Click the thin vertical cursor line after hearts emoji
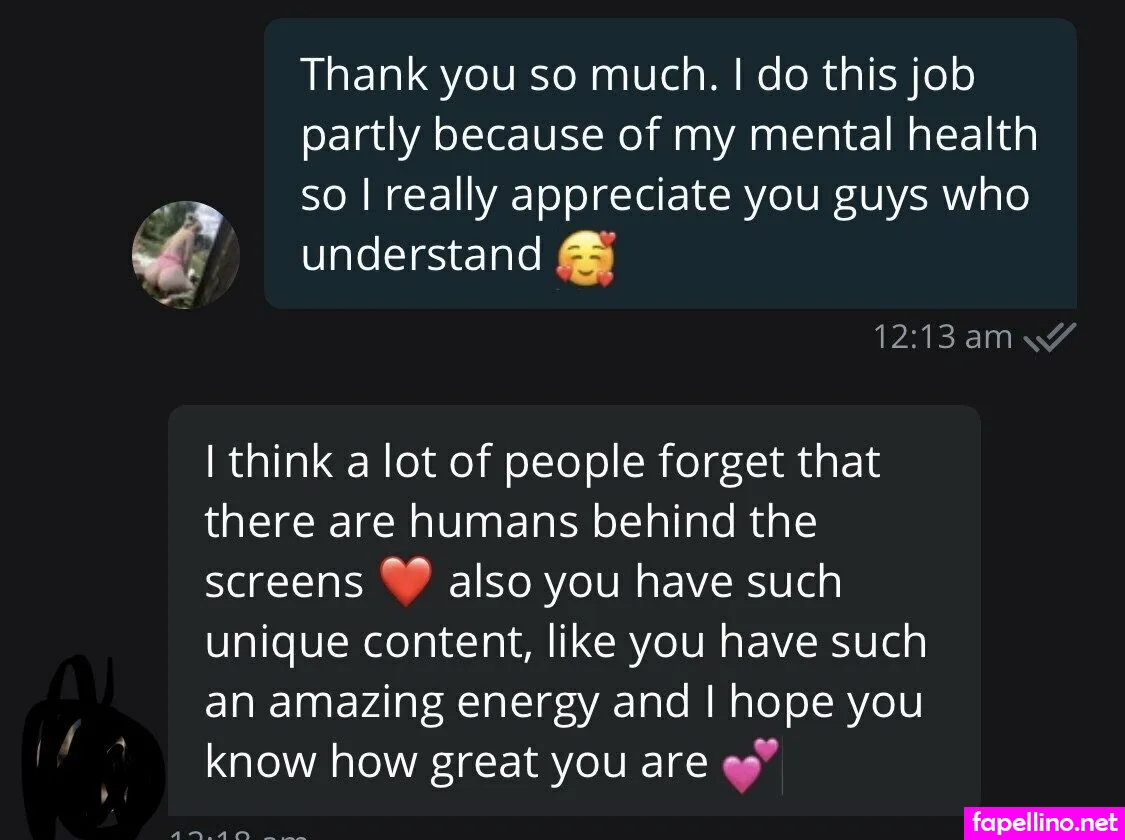The image size is (1125, 840). point(781,768)
